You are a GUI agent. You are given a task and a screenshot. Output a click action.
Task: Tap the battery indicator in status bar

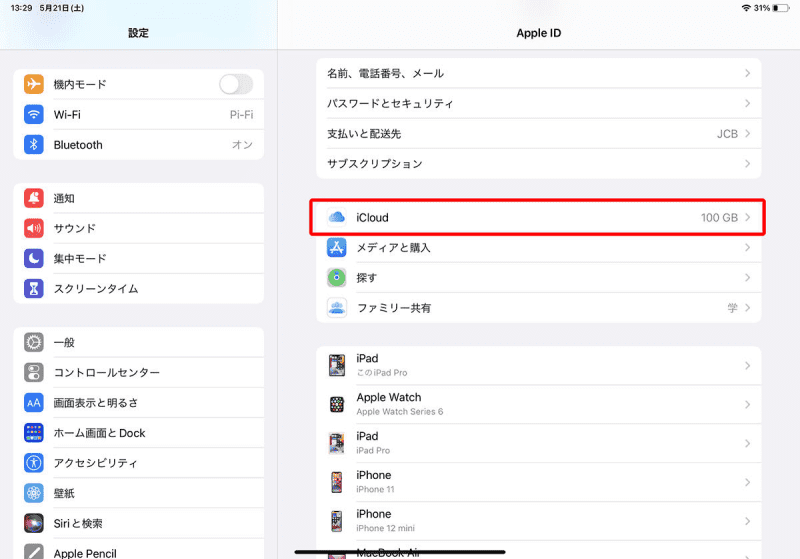[x=781, y=8]
